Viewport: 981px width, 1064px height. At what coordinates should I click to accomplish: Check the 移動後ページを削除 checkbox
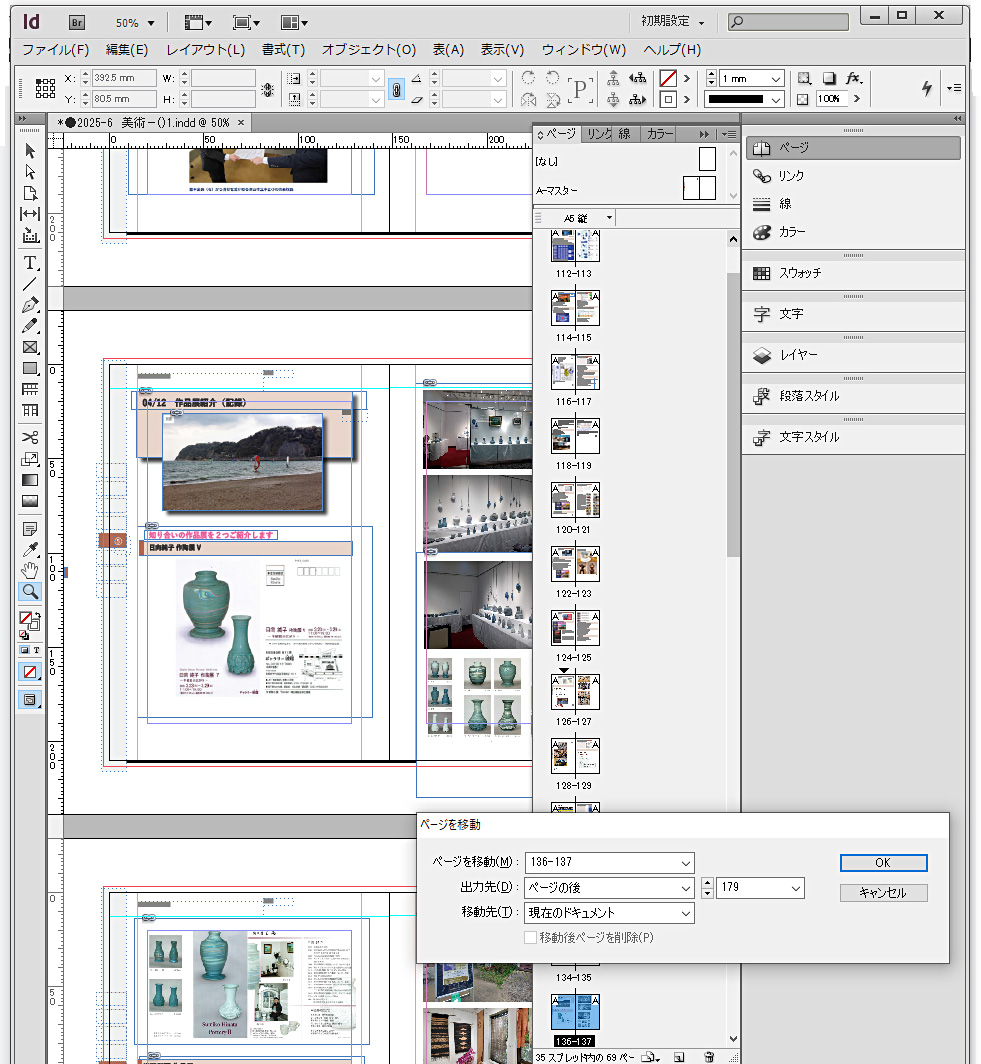coord(531,938)
